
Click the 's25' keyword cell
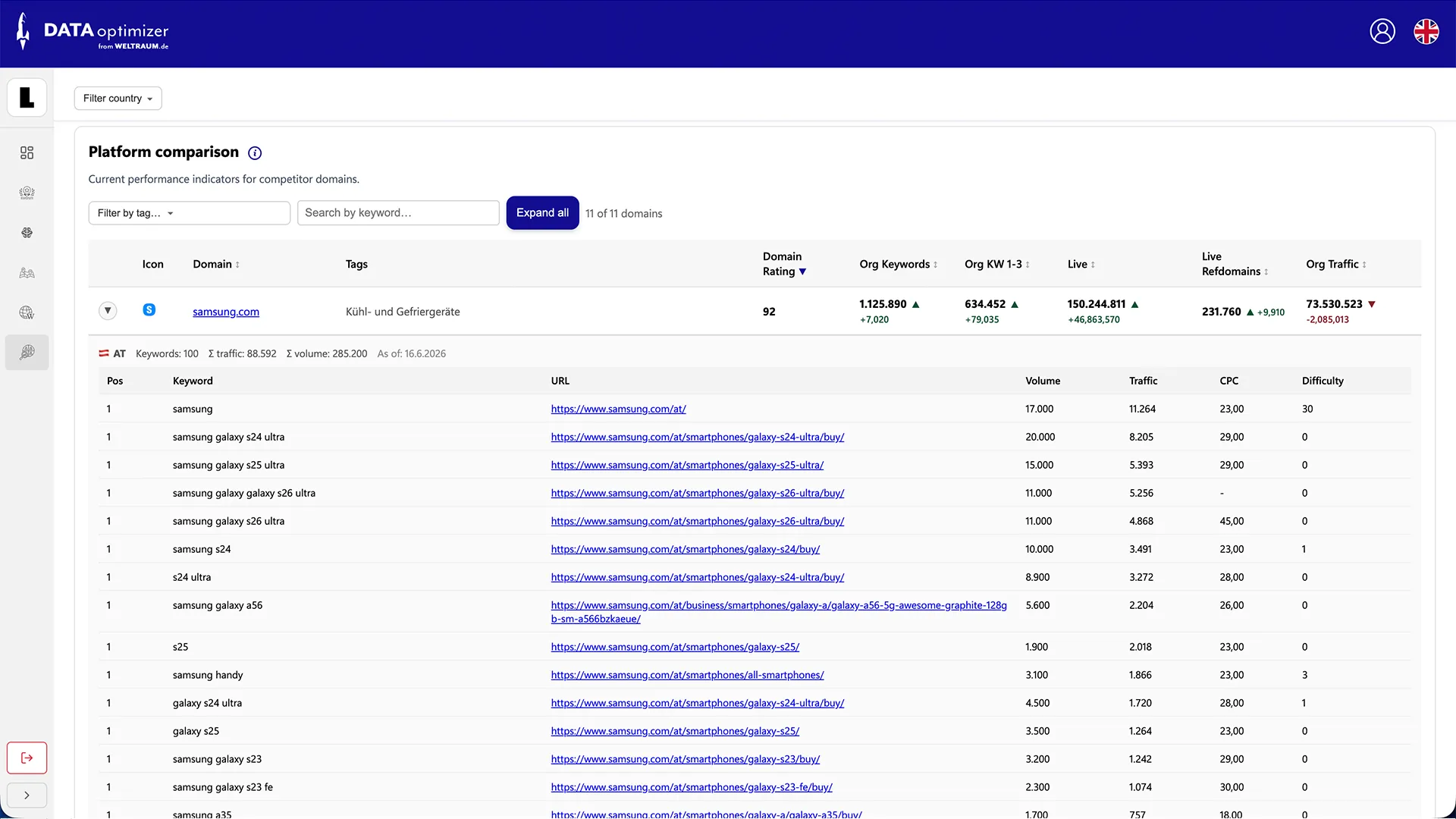point(180,647)
